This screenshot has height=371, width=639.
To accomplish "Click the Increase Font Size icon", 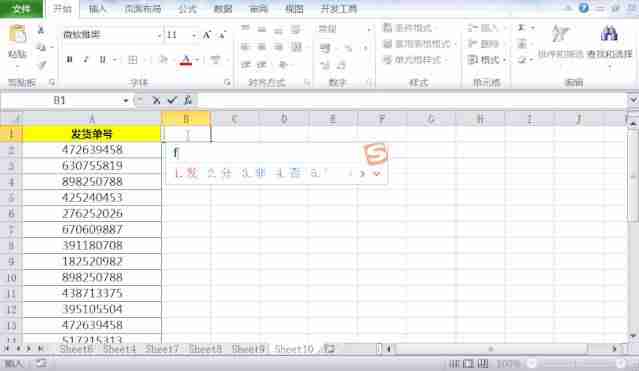I will click(207, 35).
